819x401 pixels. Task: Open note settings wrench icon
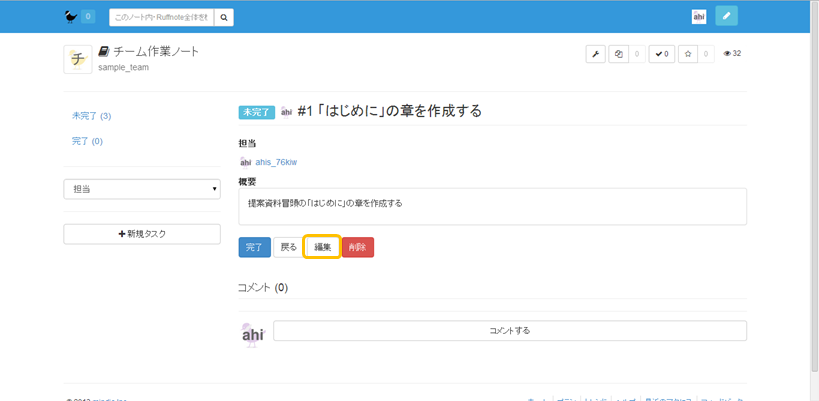595,54
